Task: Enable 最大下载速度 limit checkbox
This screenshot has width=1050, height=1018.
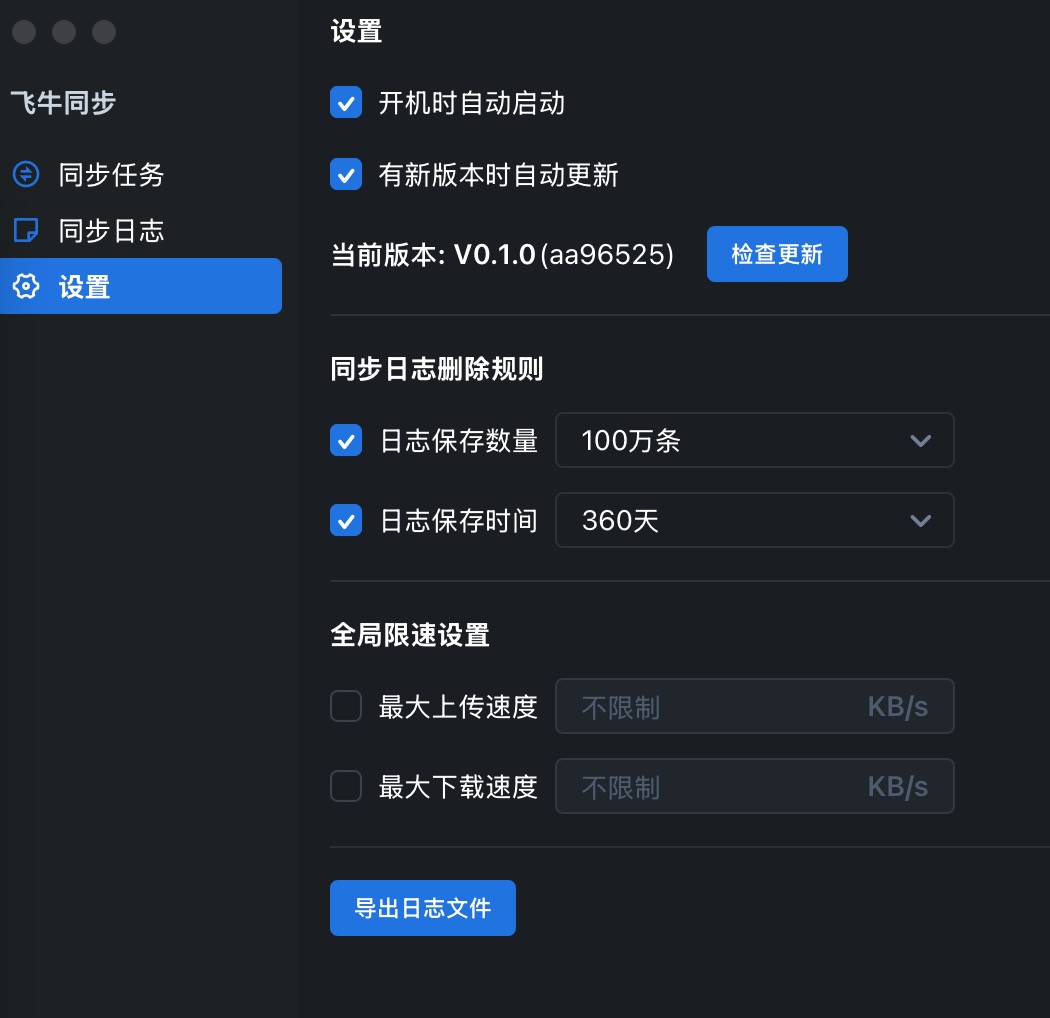Action: coord(346,787)
